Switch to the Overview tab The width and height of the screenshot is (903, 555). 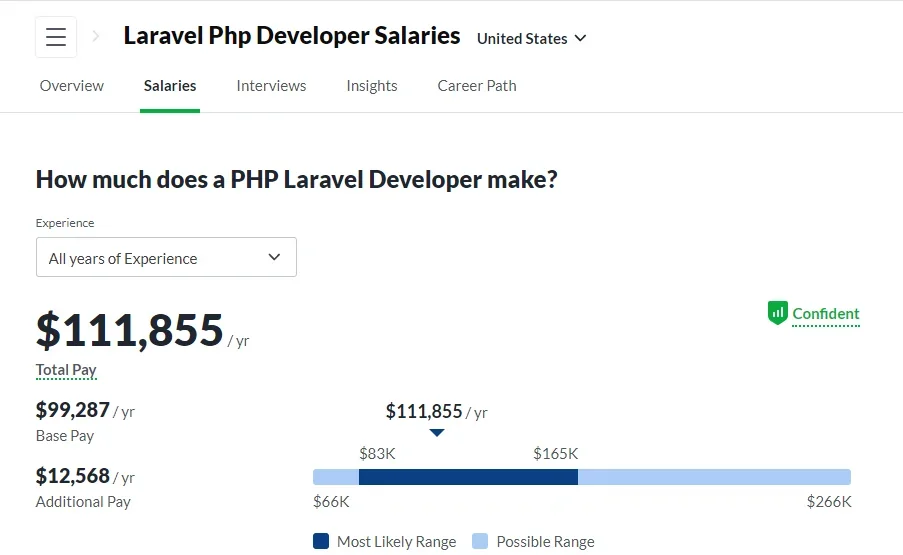(72, 86)
